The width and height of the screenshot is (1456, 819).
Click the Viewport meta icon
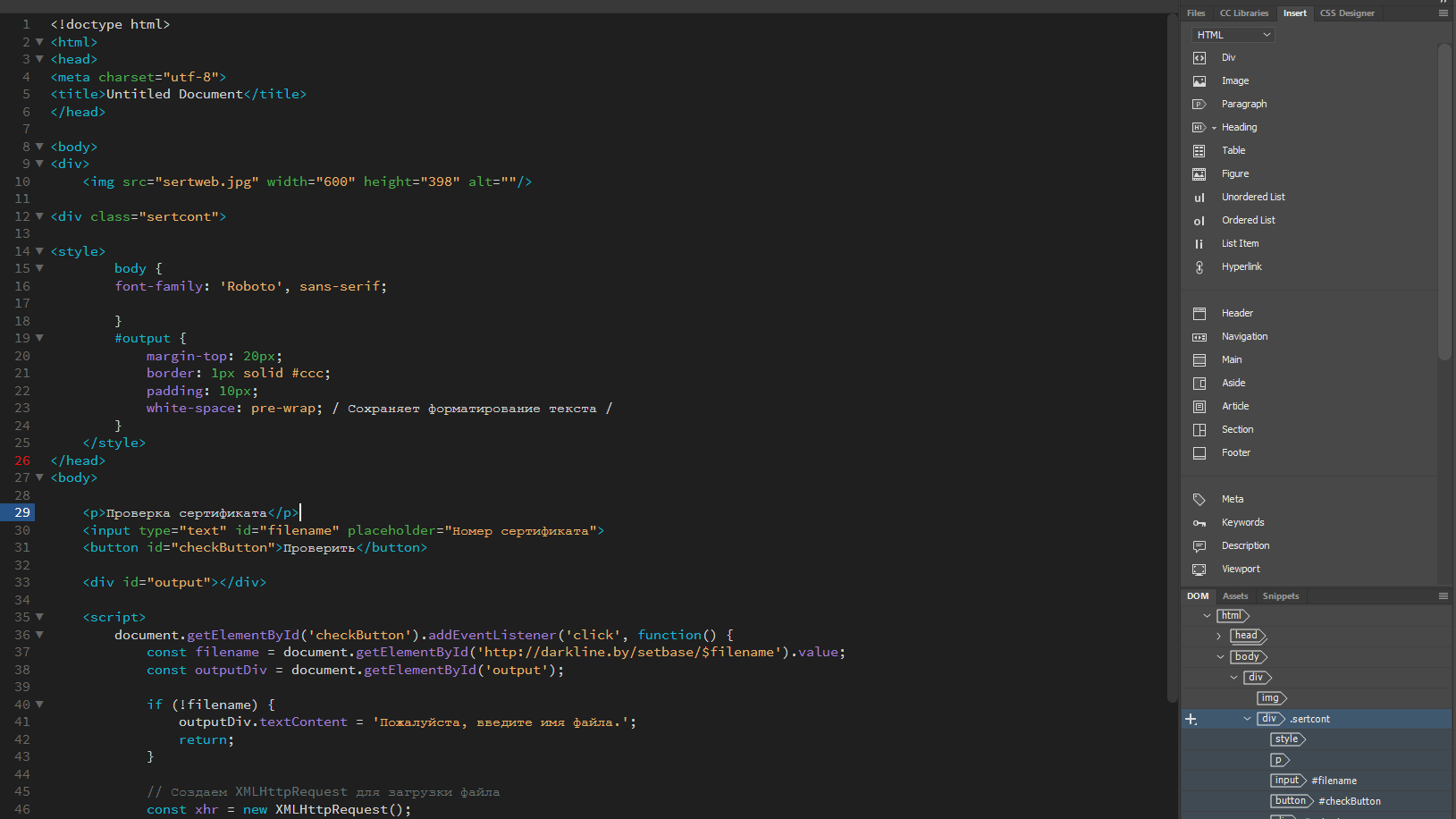(1199, 570)
